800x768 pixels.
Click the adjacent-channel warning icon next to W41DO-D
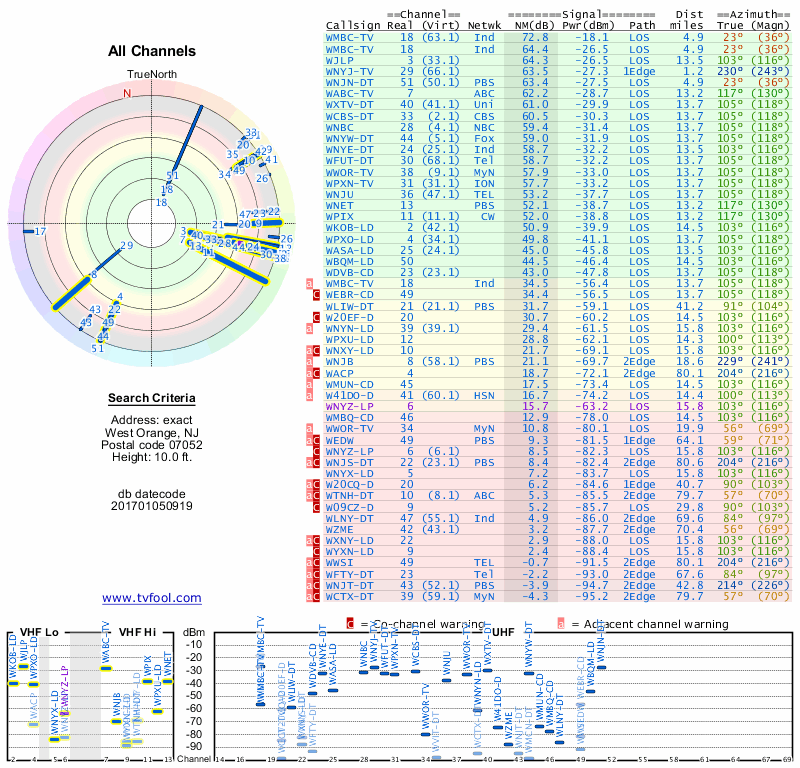(x=310, y=394)
